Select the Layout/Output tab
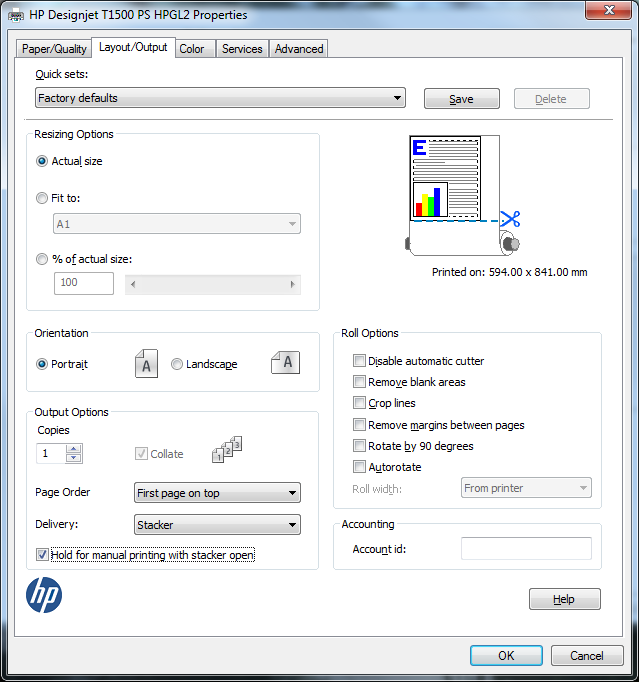Viewport: 639px width, 682px height. coord(133,47)
